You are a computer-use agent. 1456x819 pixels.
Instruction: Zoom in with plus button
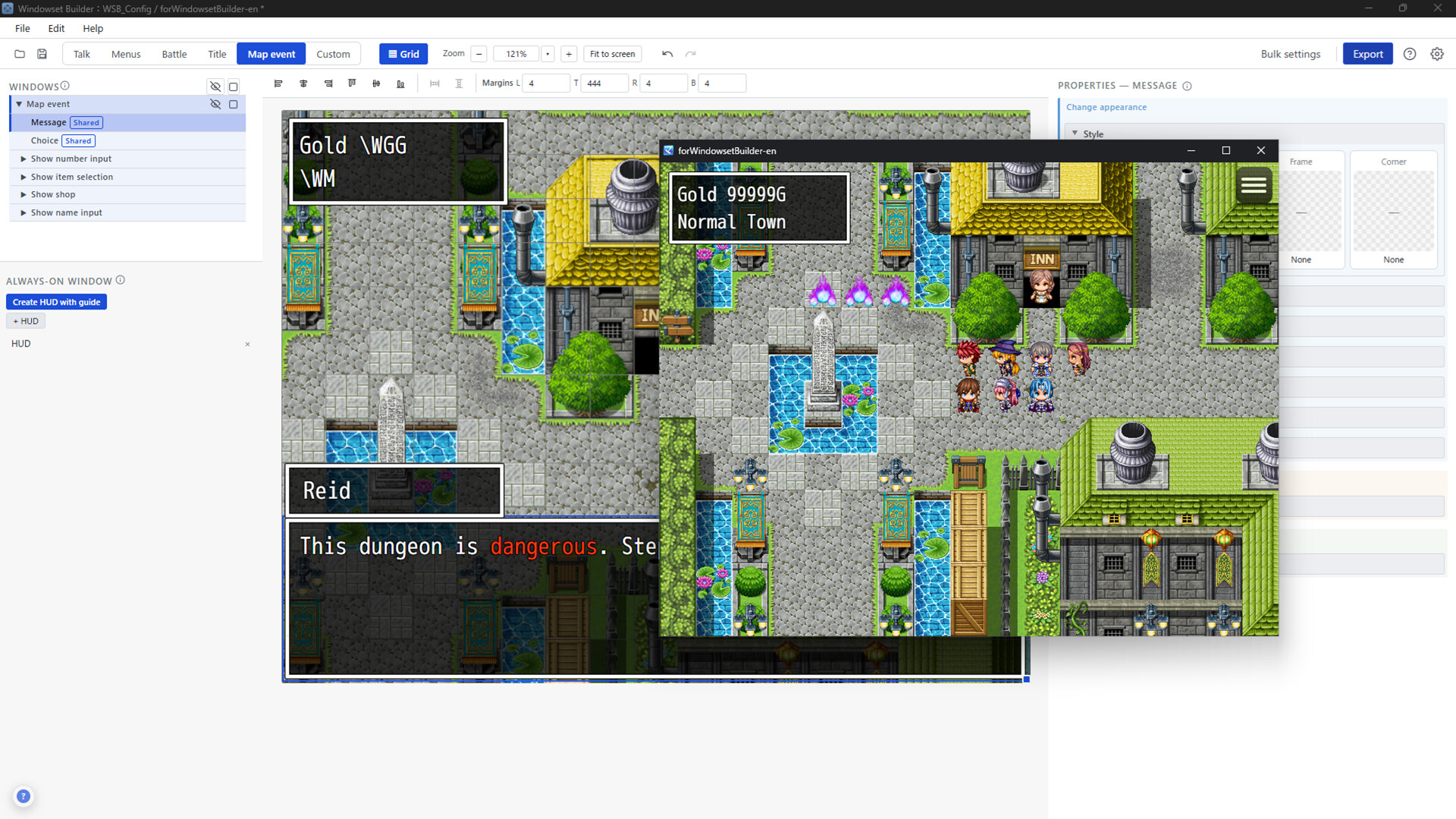(569, 54)
